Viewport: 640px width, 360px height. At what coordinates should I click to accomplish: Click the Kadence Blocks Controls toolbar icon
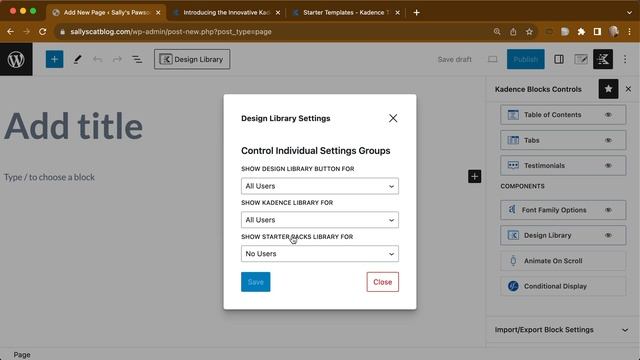point(603,60)
